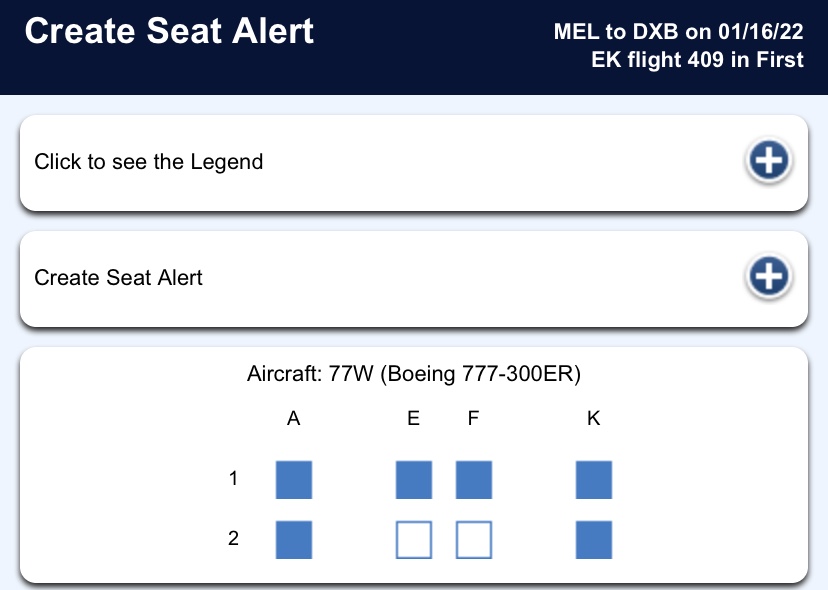
Task: Select occupied seat 2A
Action: 294,540
